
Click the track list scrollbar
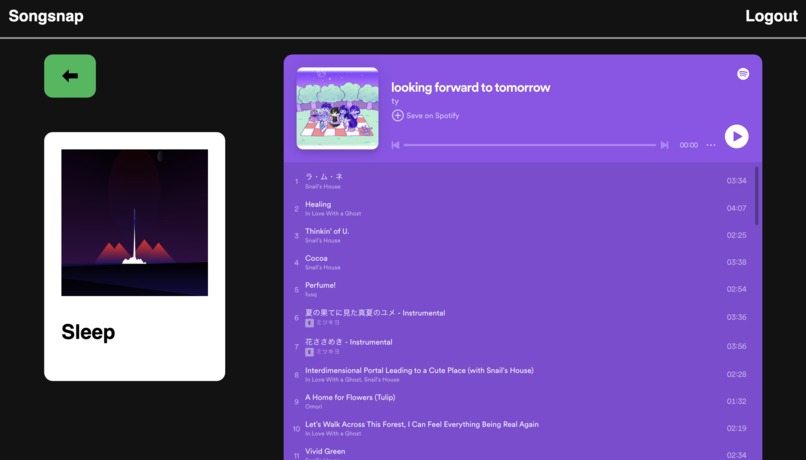[756, 196]
